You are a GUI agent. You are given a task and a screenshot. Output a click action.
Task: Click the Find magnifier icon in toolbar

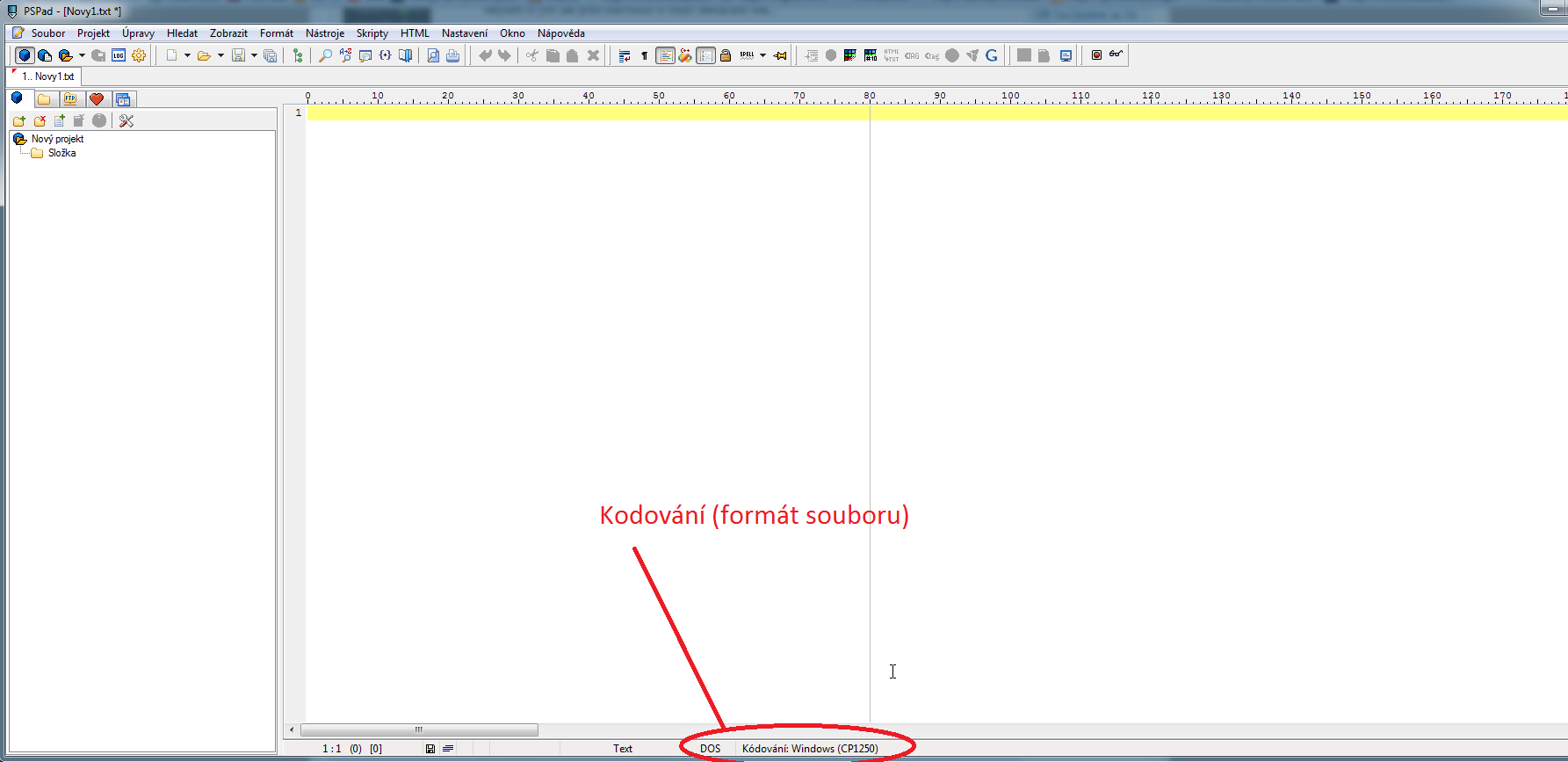click(325, 55)
